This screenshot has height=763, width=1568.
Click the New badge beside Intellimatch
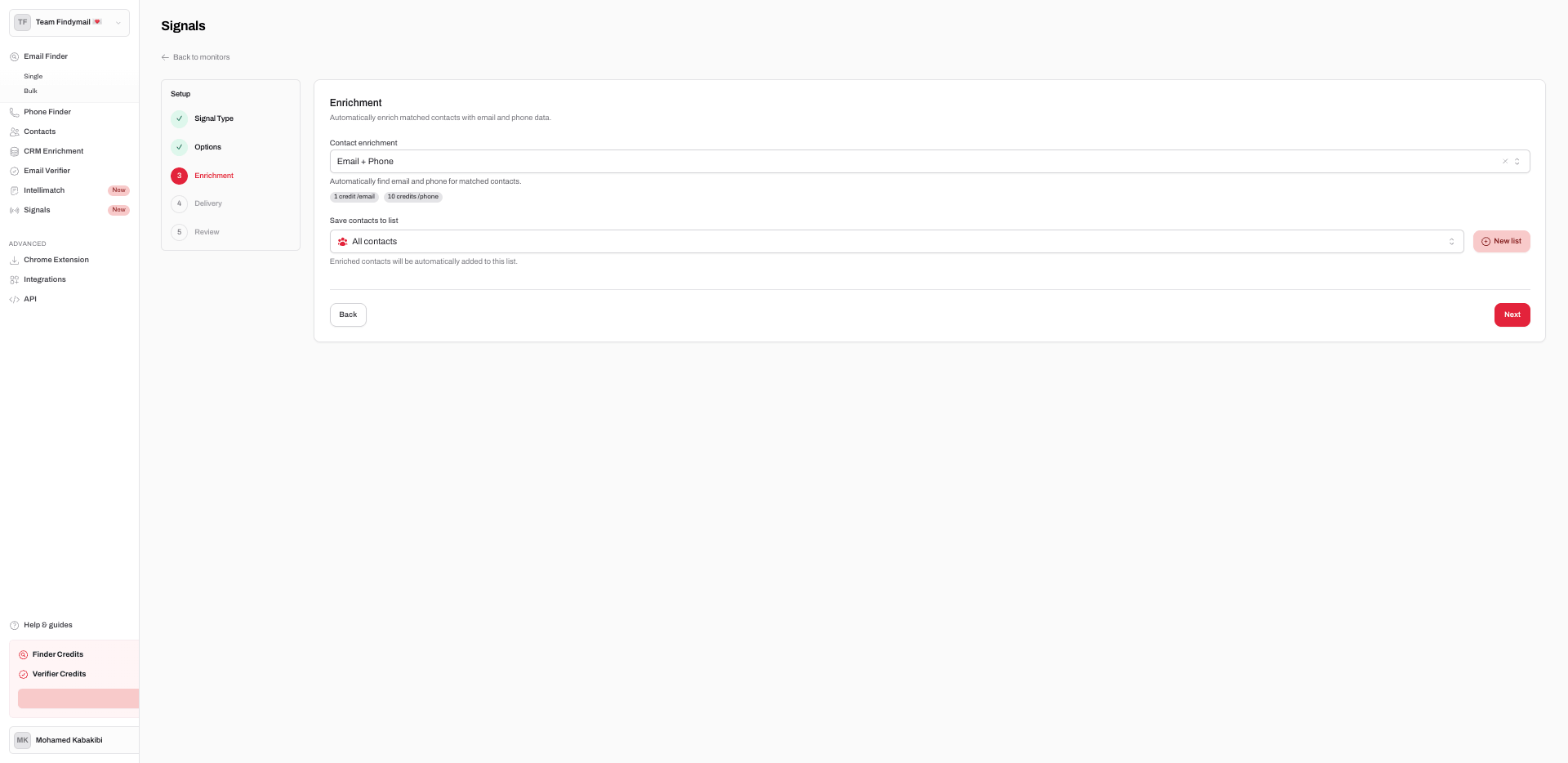click(x=119, y=190)
